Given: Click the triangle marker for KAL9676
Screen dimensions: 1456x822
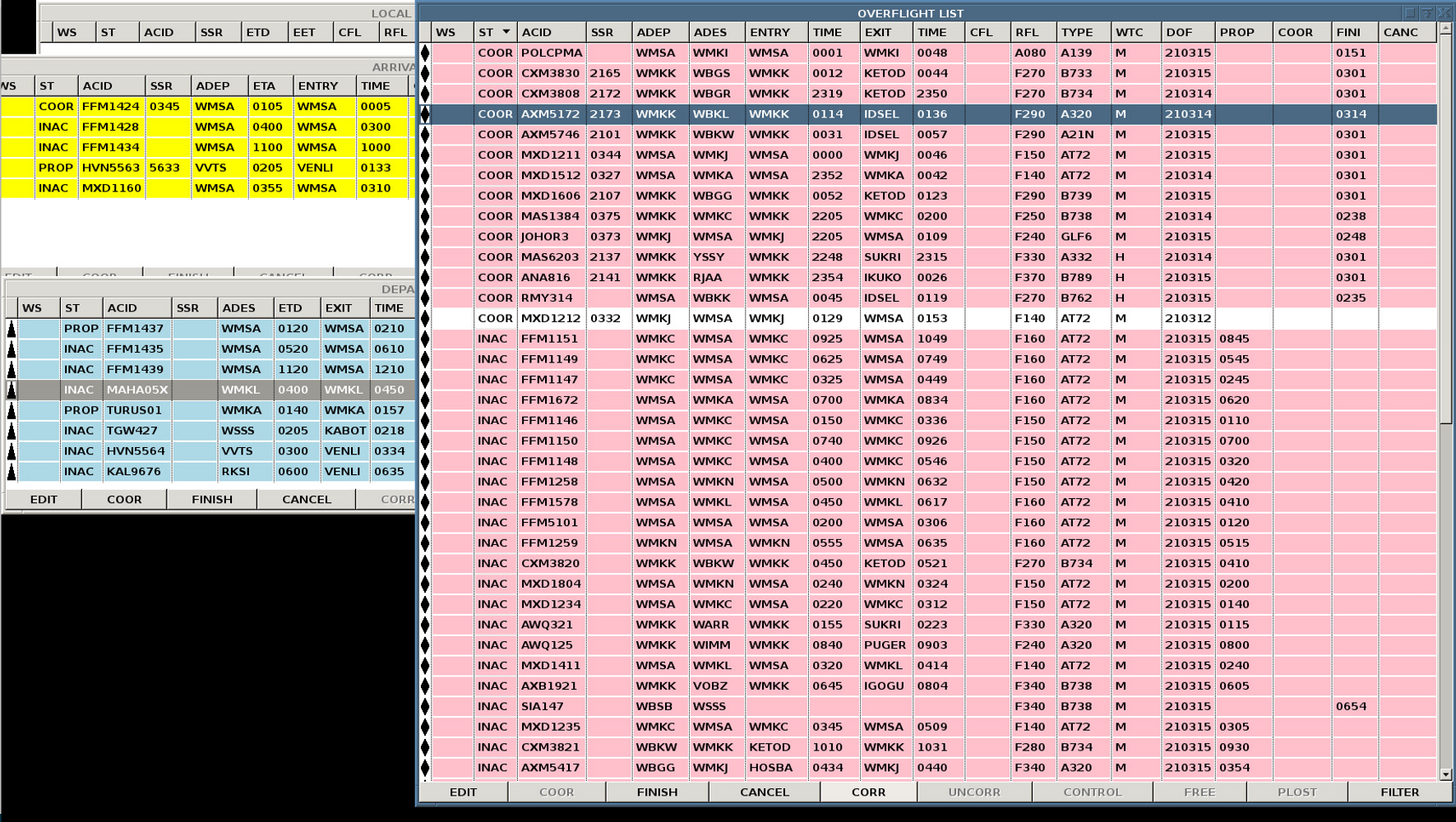Looking at the screenshot, I should point(12,472).
